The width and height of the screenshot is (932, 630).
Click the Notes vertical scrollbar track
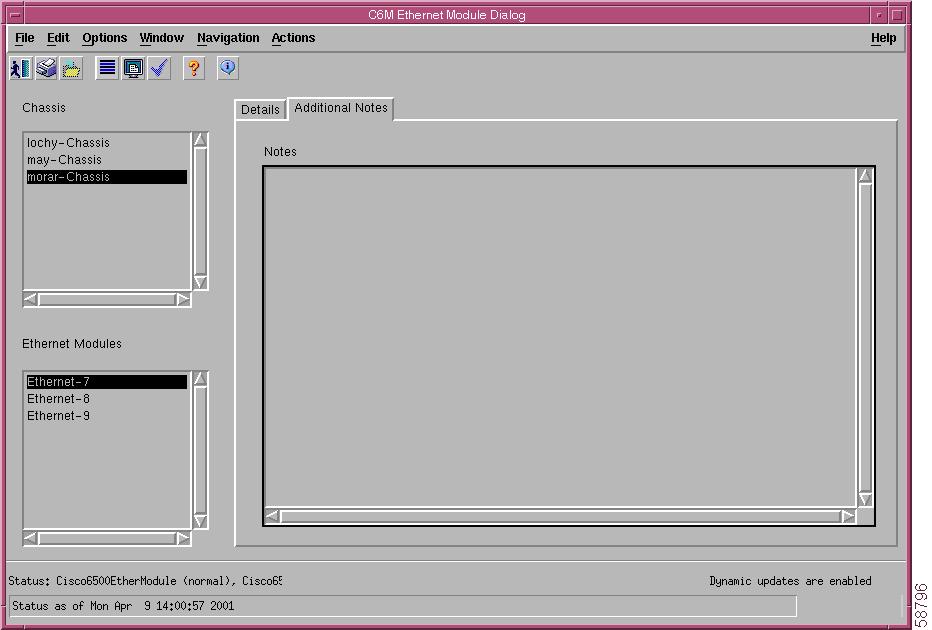(x=865, y=337)
